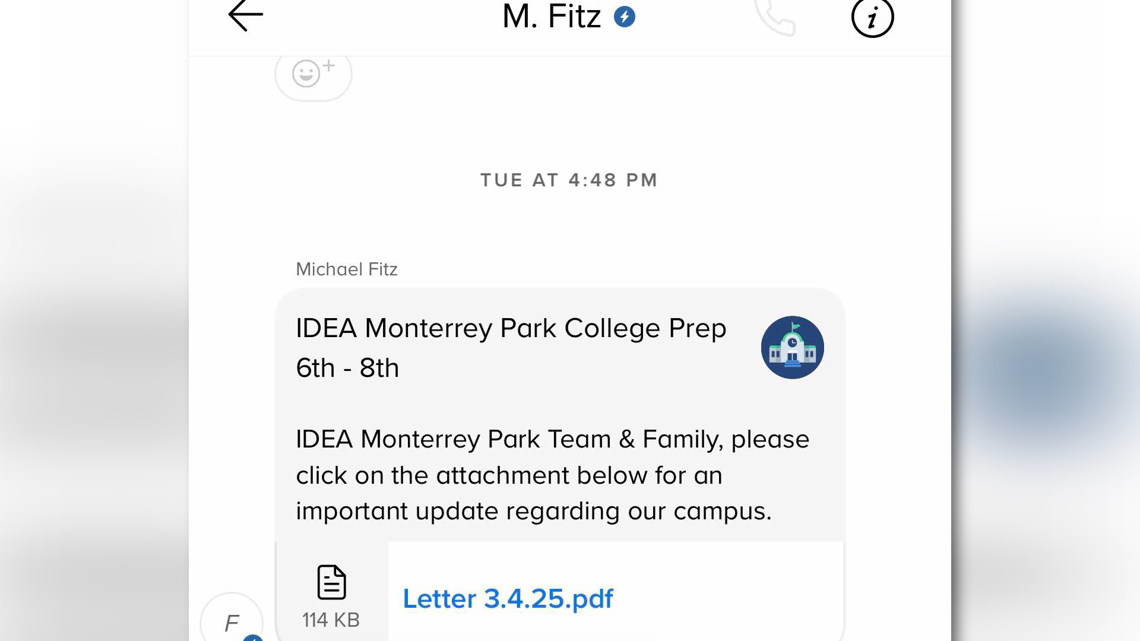Tap the TUE AT 4:48 PM timestamp

click(569, 180)
